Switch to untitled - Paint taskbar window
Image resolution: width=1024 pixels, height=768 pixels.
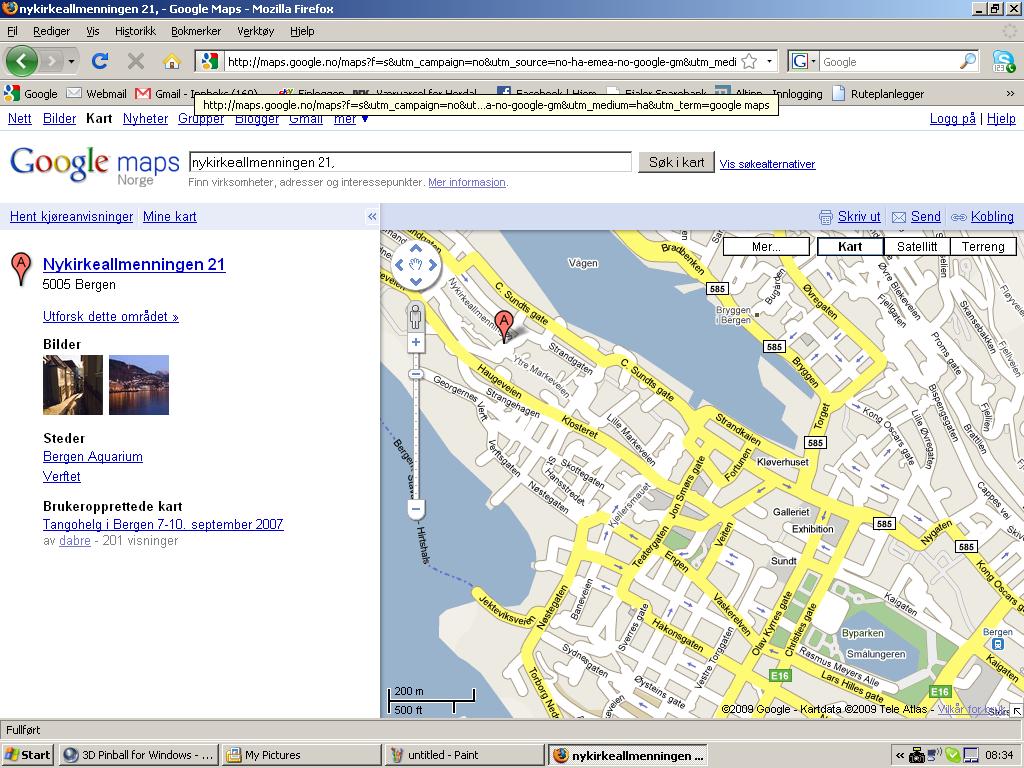[x=464, y=755]
